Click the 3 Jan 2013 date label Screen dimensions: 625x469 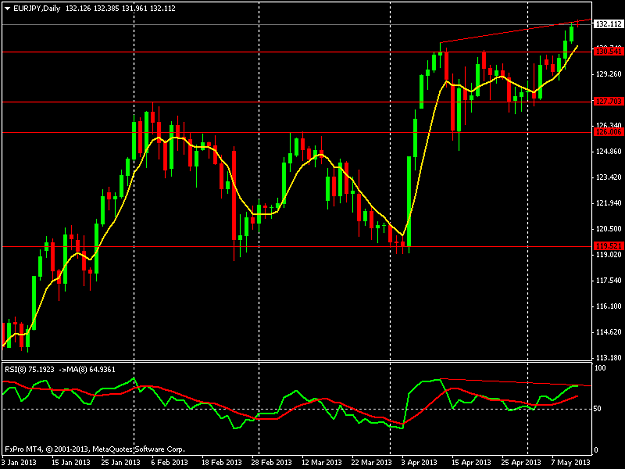[19, 462]
